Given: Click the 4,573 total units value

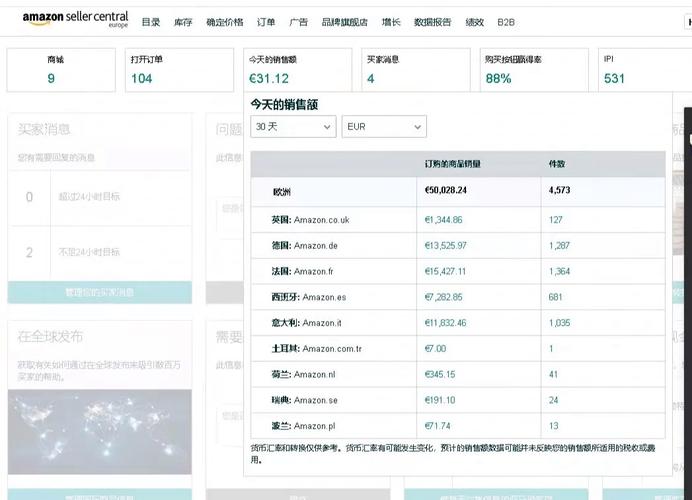Looking at the screenshot, I should (x=559, y=190).
